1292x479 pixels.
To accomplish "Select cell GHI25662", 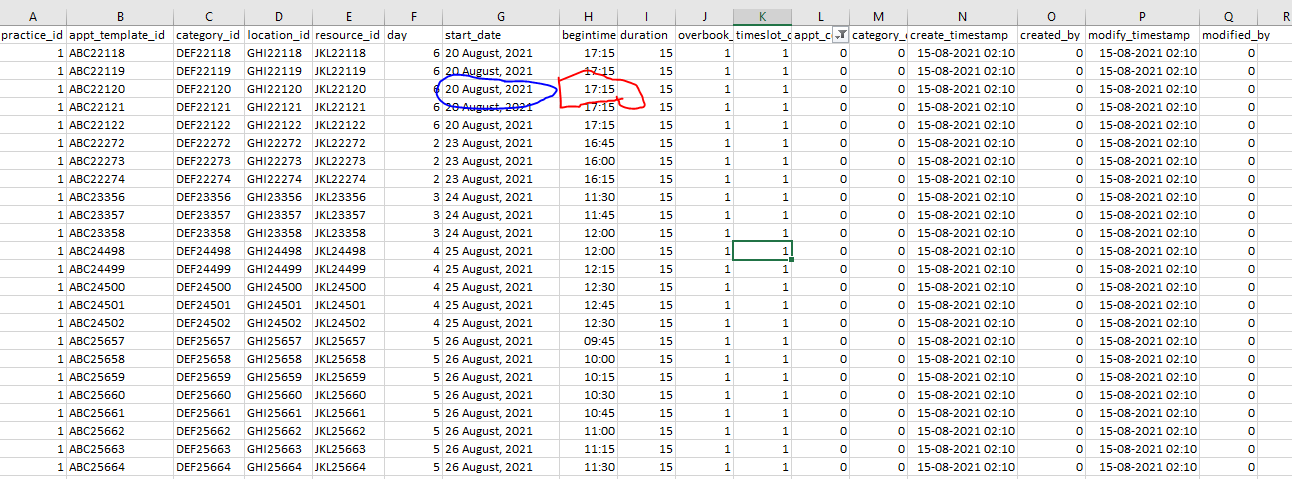I will [277, 431].
